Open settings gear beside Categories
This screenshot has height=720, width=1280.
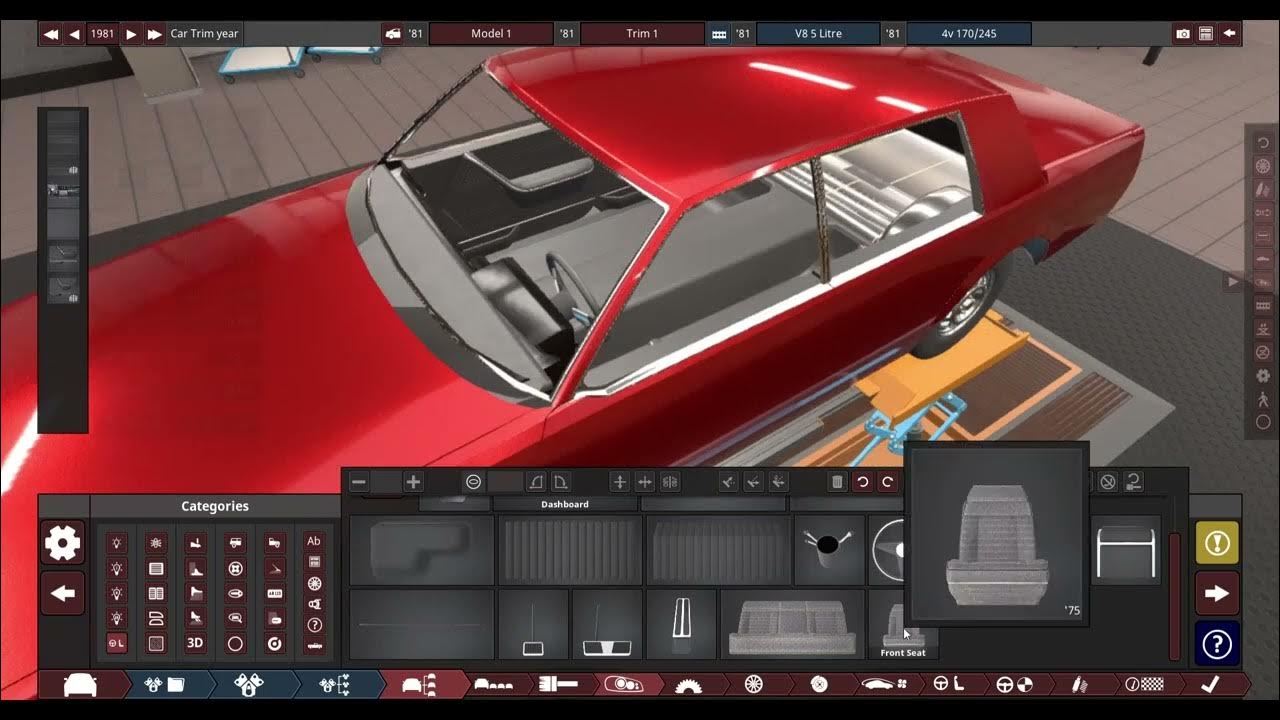tap(62, 543)
